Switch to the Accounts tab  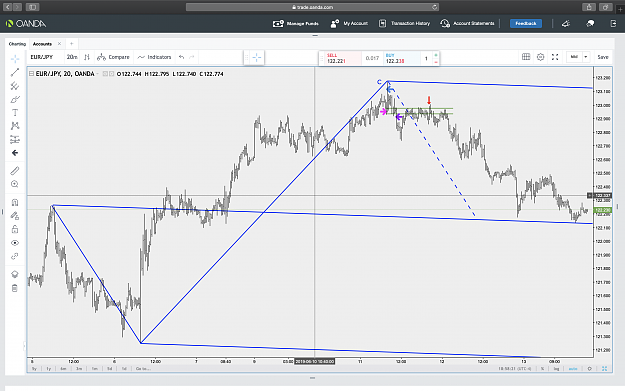(42, 44)
